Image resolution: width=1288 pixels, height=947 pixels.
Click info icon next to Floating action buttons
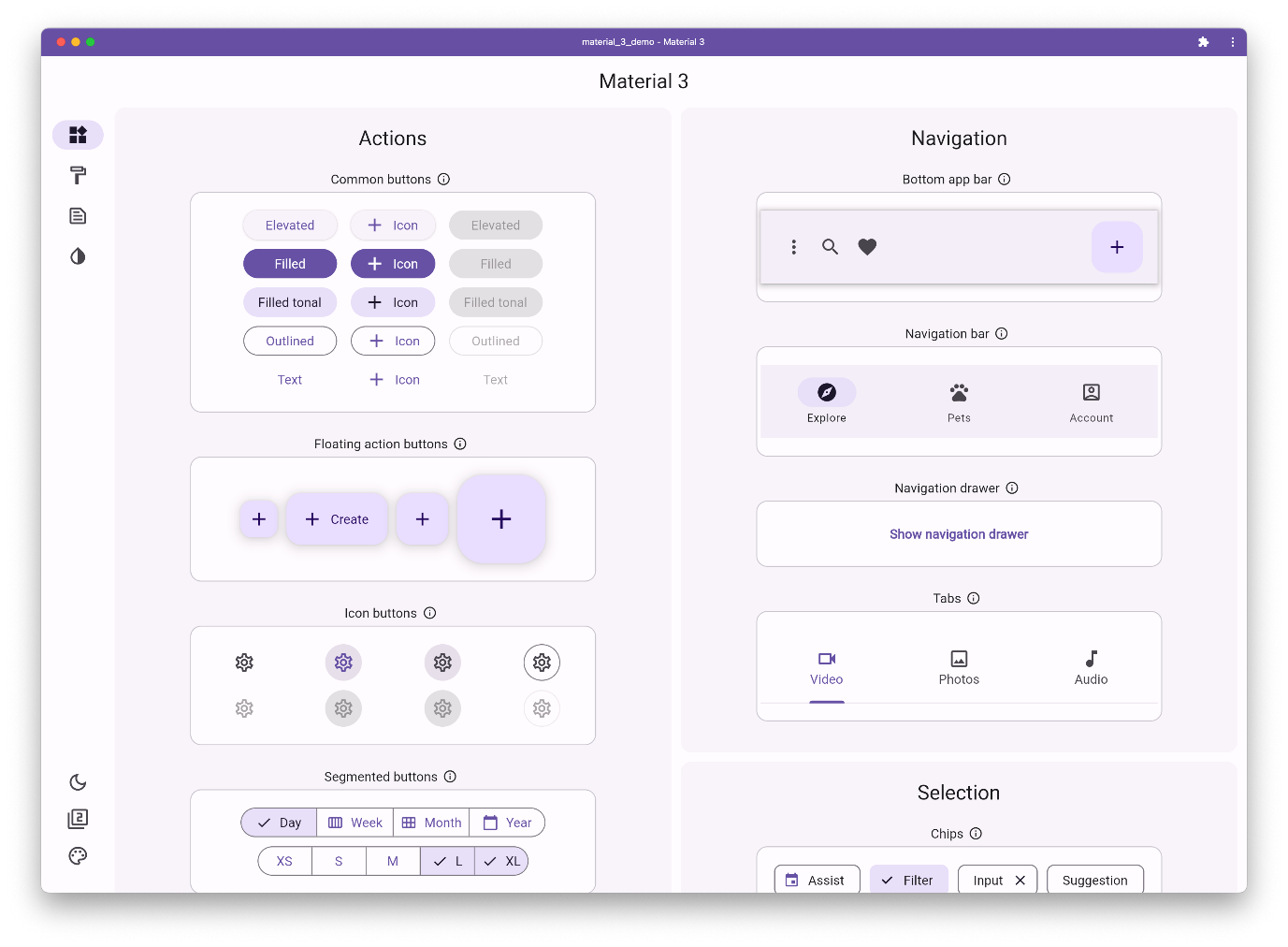460,444
